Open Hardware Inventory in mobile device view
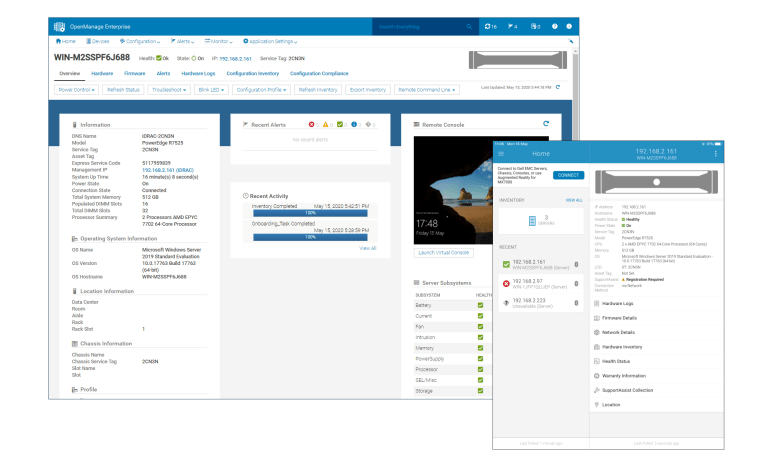Screen dimensions: 765x465 tap(656, 347)
